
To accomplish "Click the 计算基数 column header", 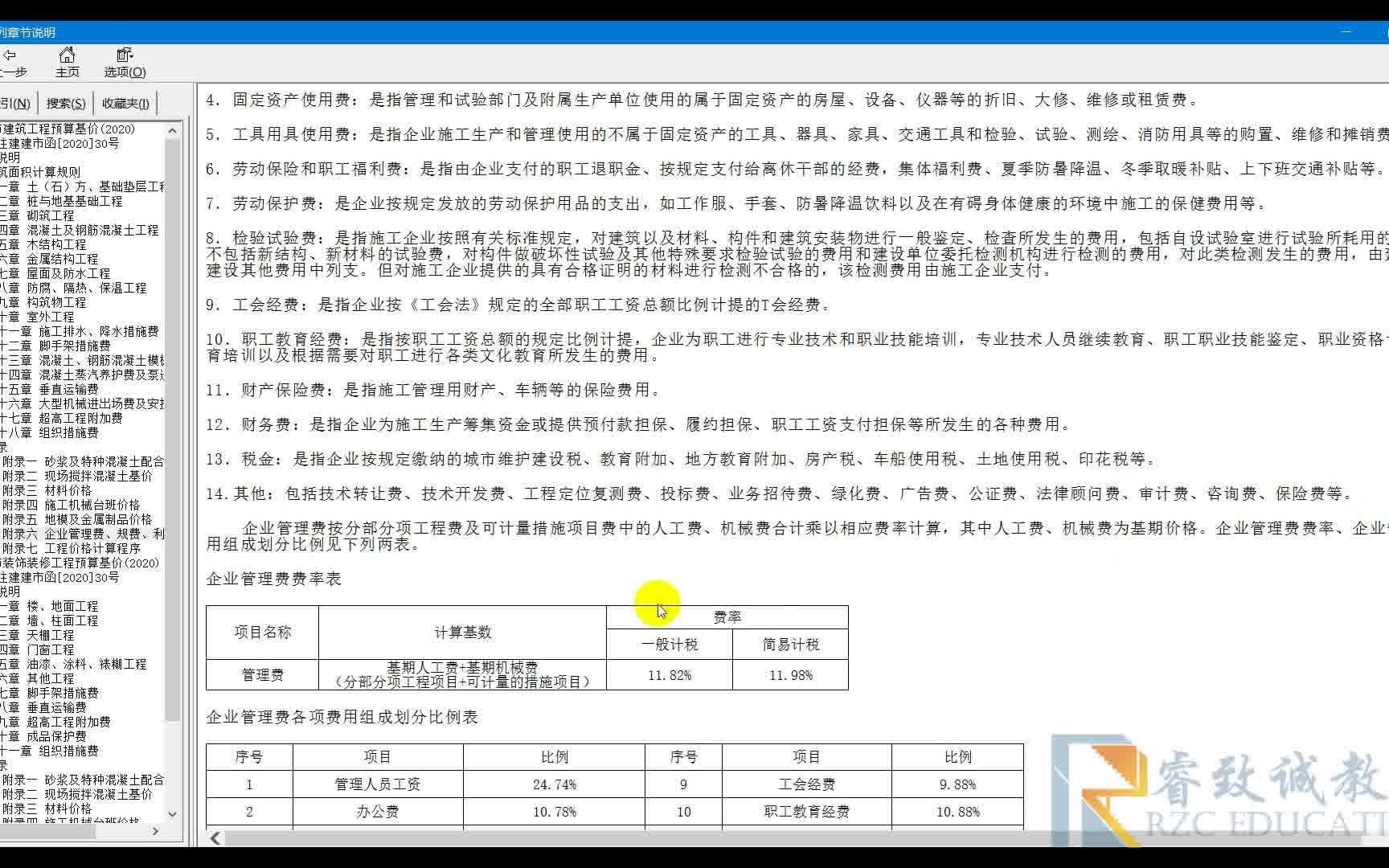I will [463, 633].
